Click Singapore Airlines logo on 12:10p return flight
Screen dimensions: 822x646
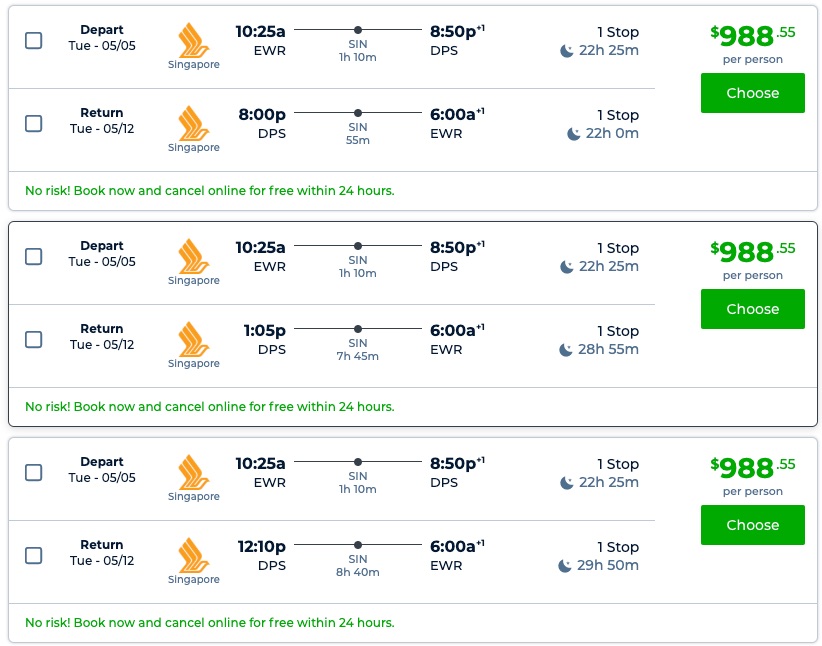193,555
